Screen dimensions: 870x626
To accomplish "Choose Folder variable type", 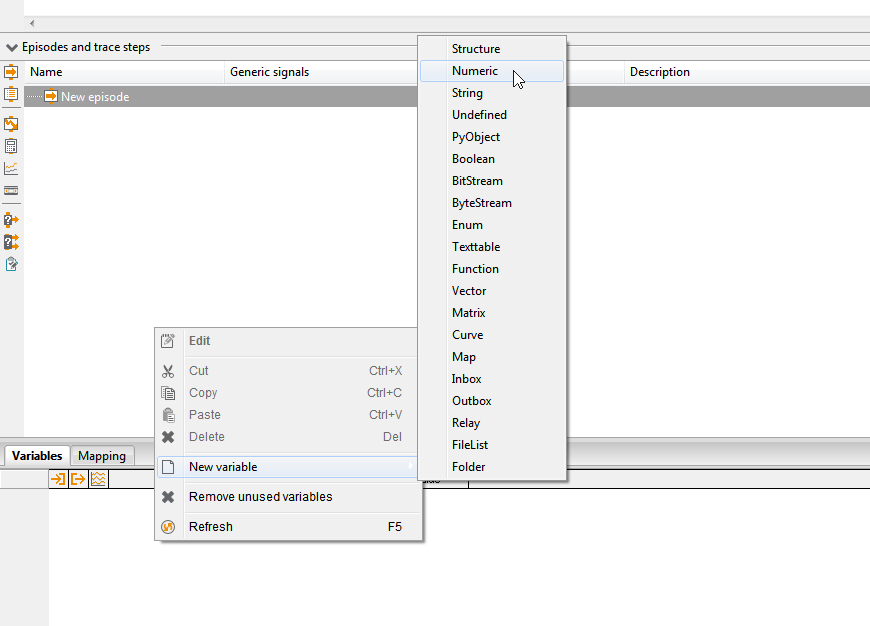I will pyautogui.click(x=492, y=467).
